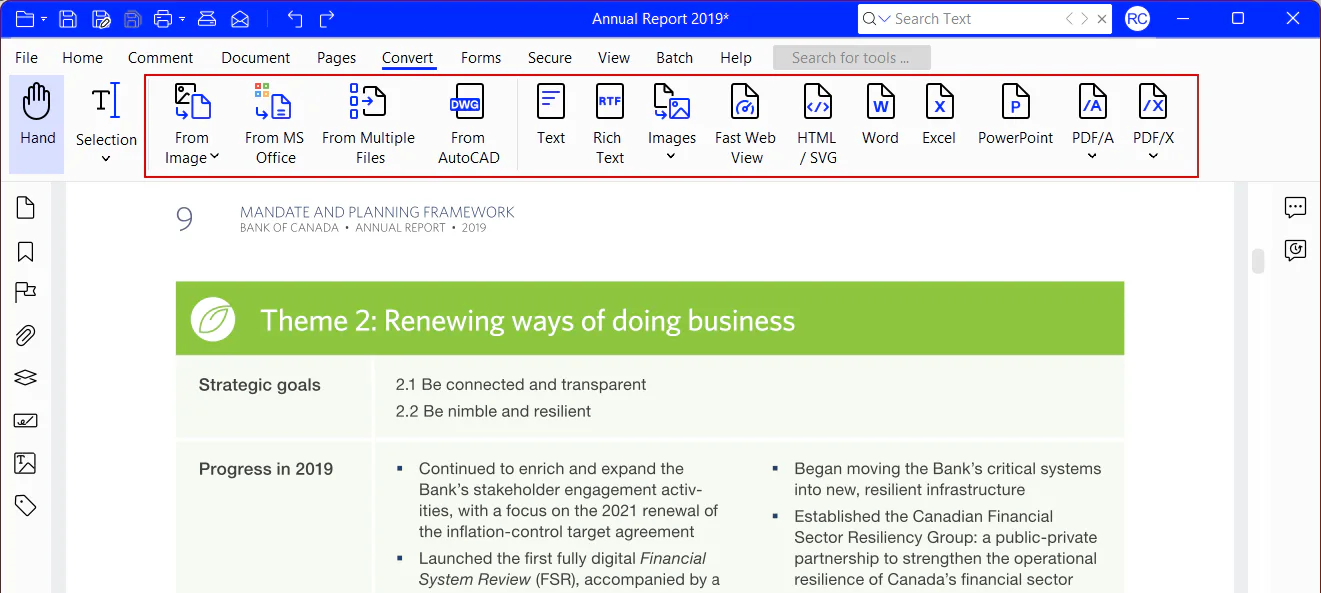Viewport: 1321px width, 593px height.
Task: Convert to HTML / SVG
Action: click(818, 124)
